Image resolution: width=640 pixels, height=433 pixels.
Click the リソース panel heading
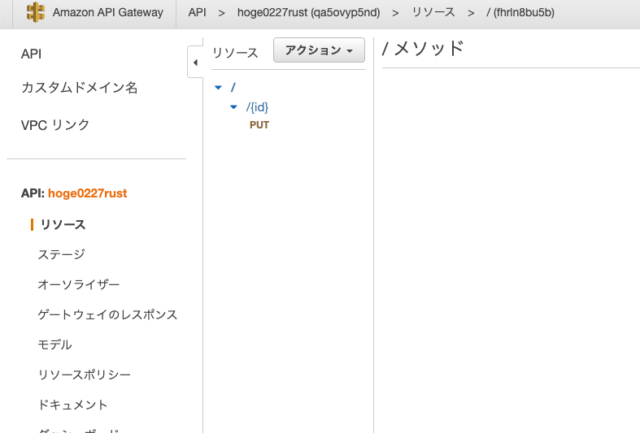pos(235,53)
